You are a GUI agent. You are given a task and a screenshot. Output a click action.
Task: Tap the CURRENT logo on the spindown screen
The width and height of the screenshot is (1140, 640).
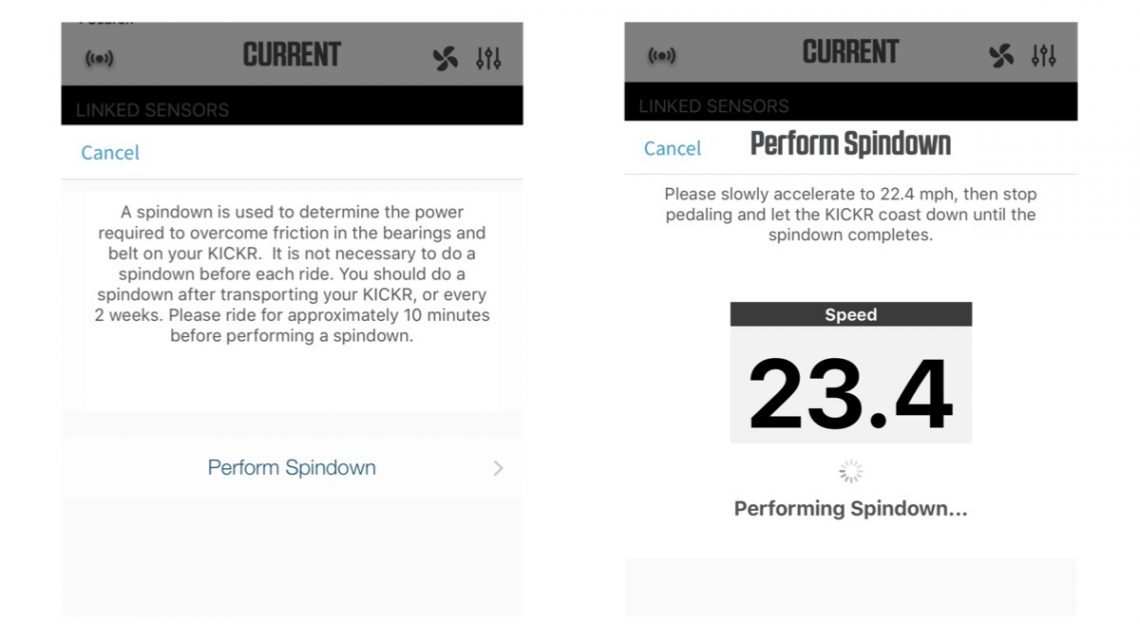click(x=851, y=52)
